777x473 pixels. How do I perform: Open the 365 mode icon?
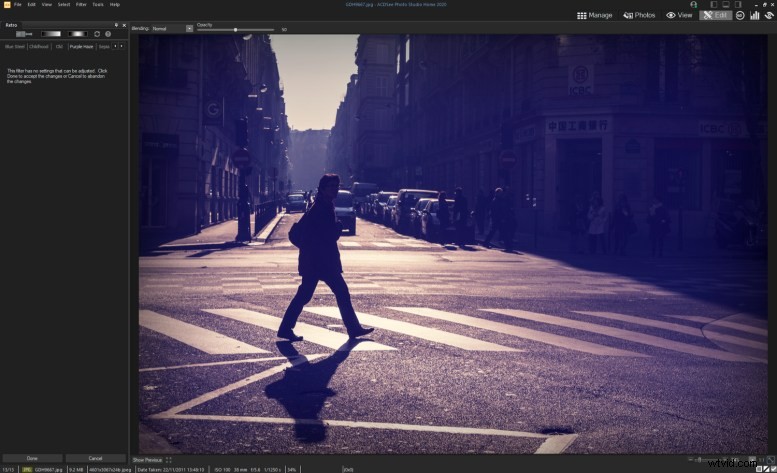pyautogui.click(x=740, y=15)
